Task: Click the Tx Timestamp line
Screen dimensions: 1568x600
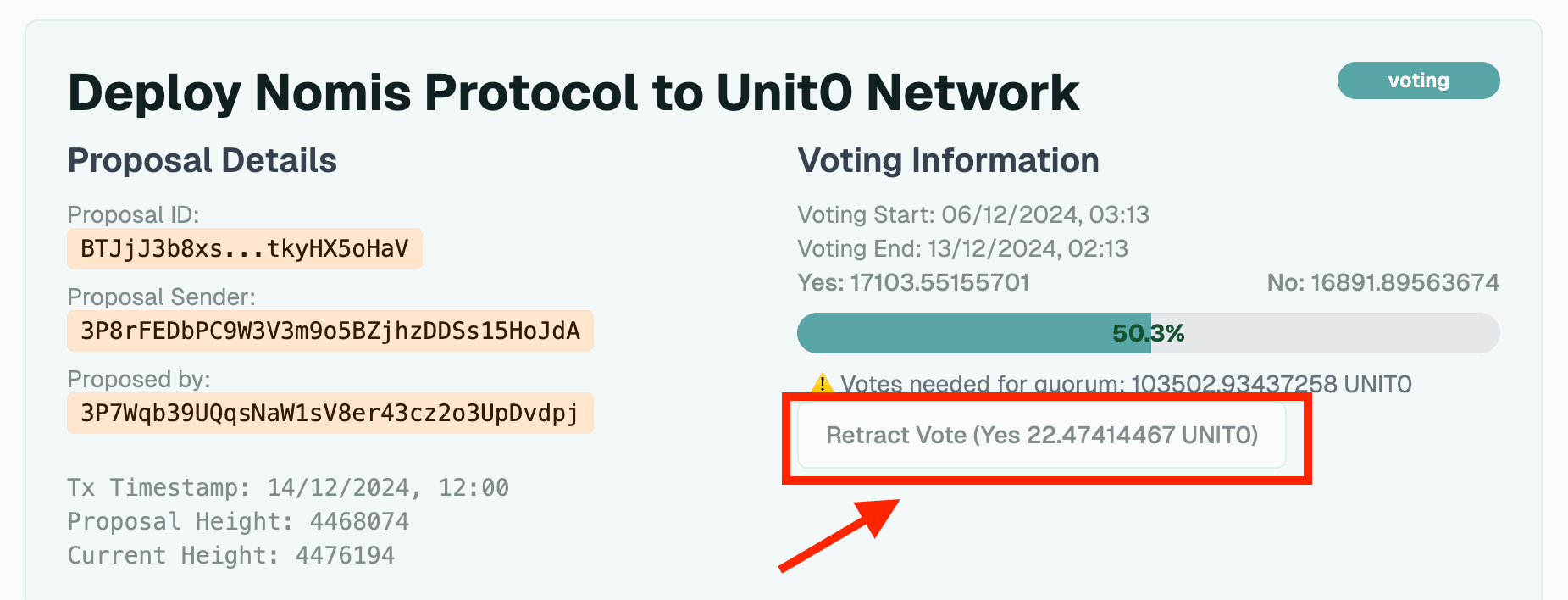Action: pyautogui.click(x=288, y=487)
